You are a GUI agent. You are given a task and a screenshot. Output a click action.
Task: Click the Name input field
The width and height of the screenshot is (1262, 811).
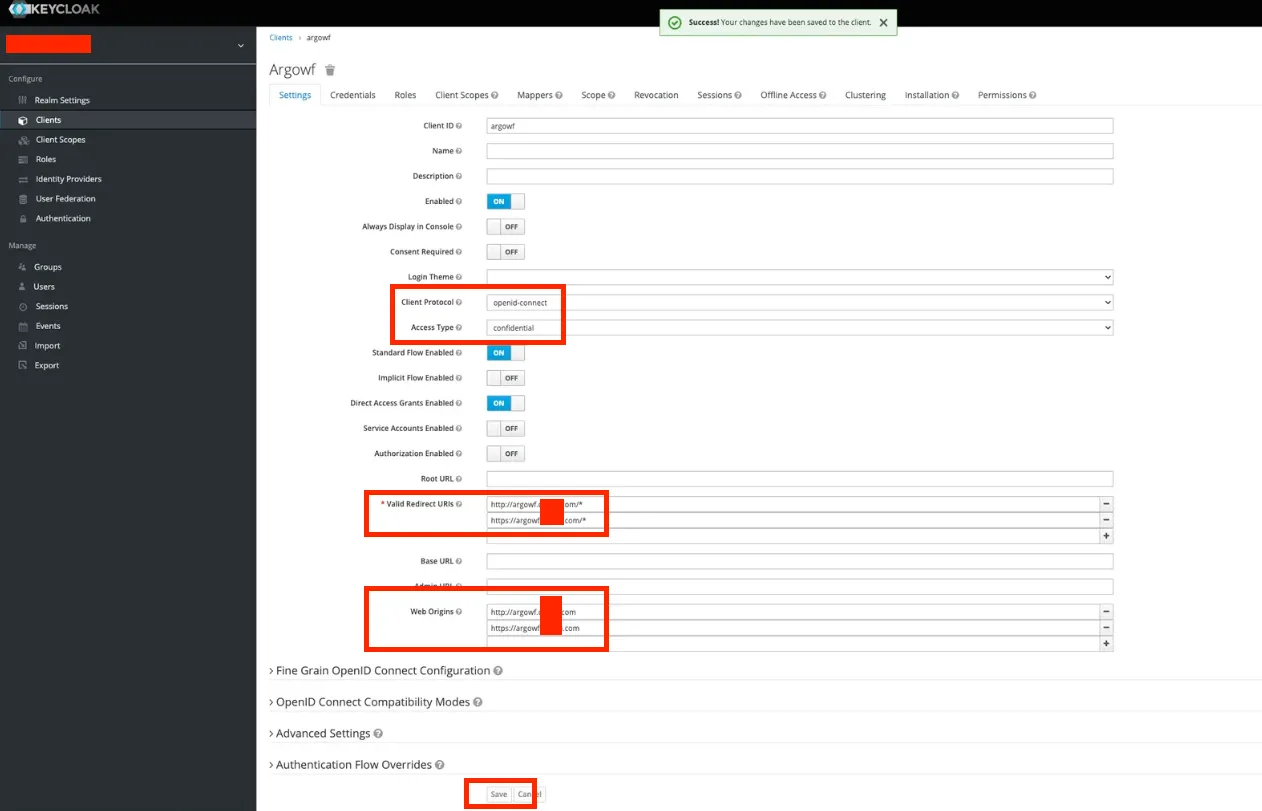coord(800,151)
